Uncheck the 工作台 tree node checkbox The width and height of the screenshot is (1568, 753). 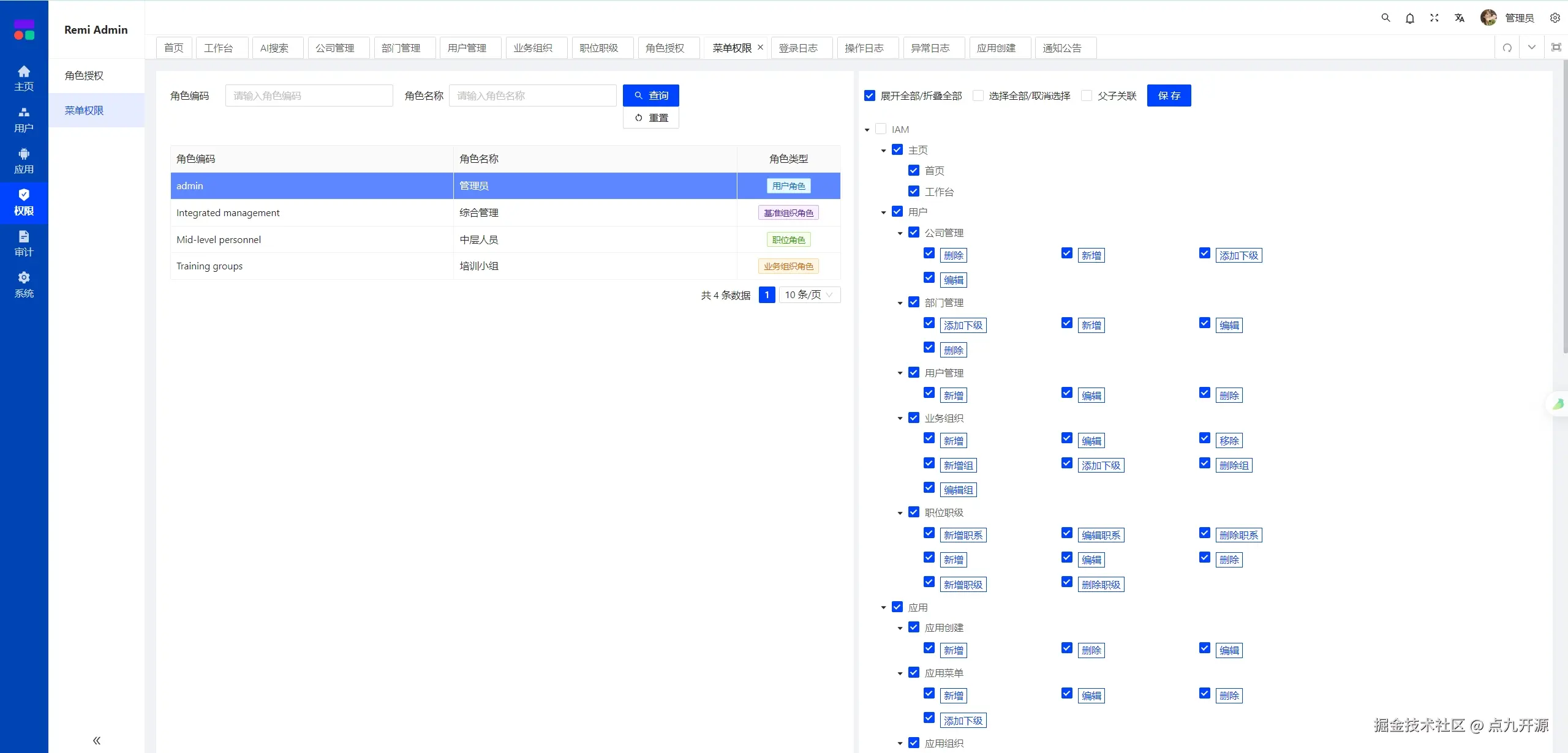click(914, 191)
